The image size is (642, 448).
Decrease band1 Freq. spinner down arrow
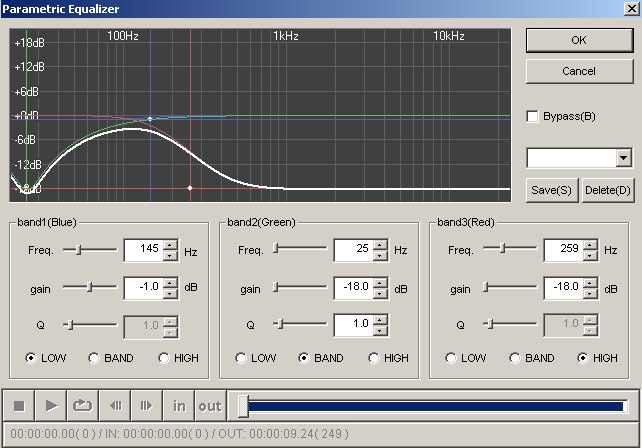coord(170,256)
